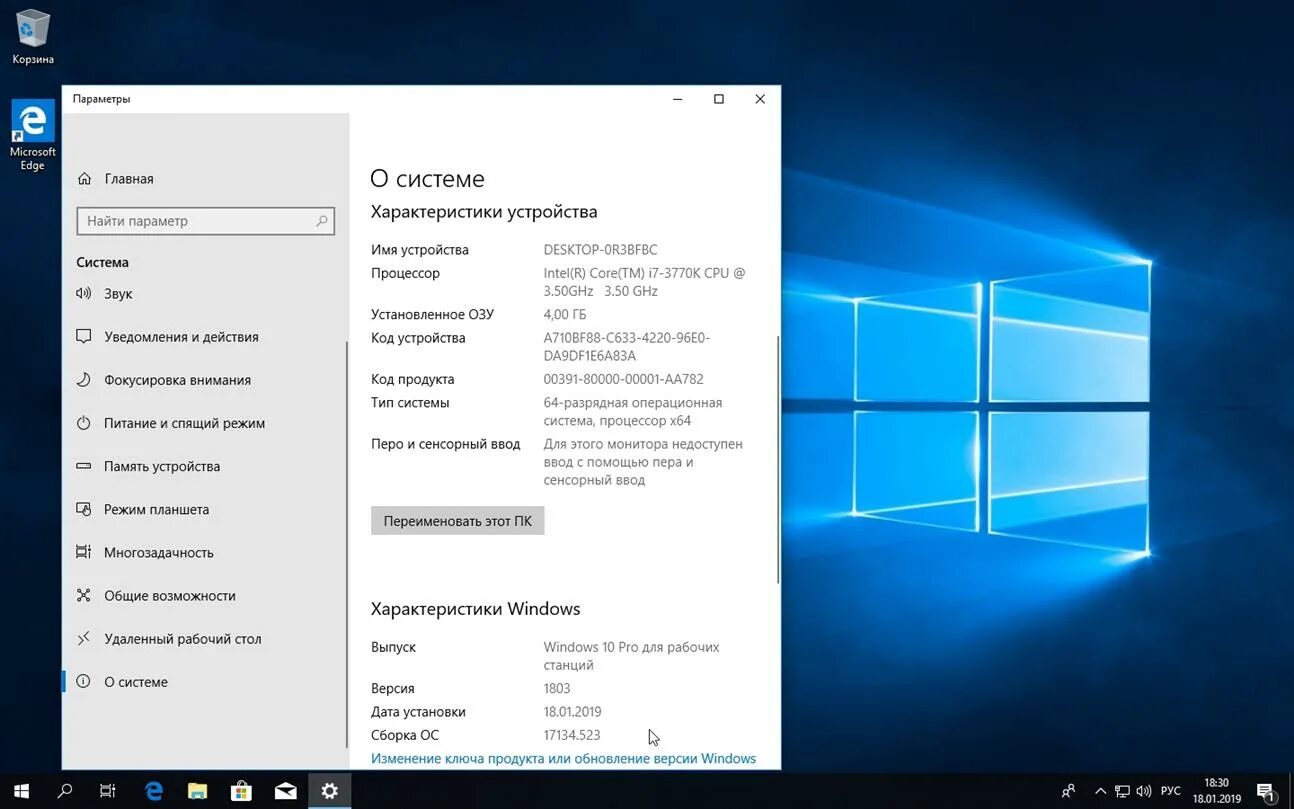Show hidden tray icons chevron
Viewport: 1294px width, 809px height.
pyautogui.click(x=1101, y=791)
